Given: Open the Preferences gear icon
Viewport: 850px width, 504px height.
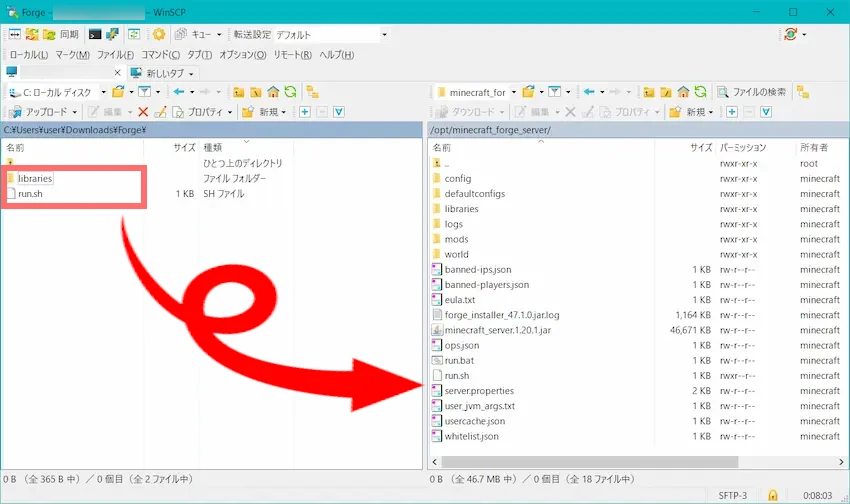Looking at the screenshot, I should 159,35.
